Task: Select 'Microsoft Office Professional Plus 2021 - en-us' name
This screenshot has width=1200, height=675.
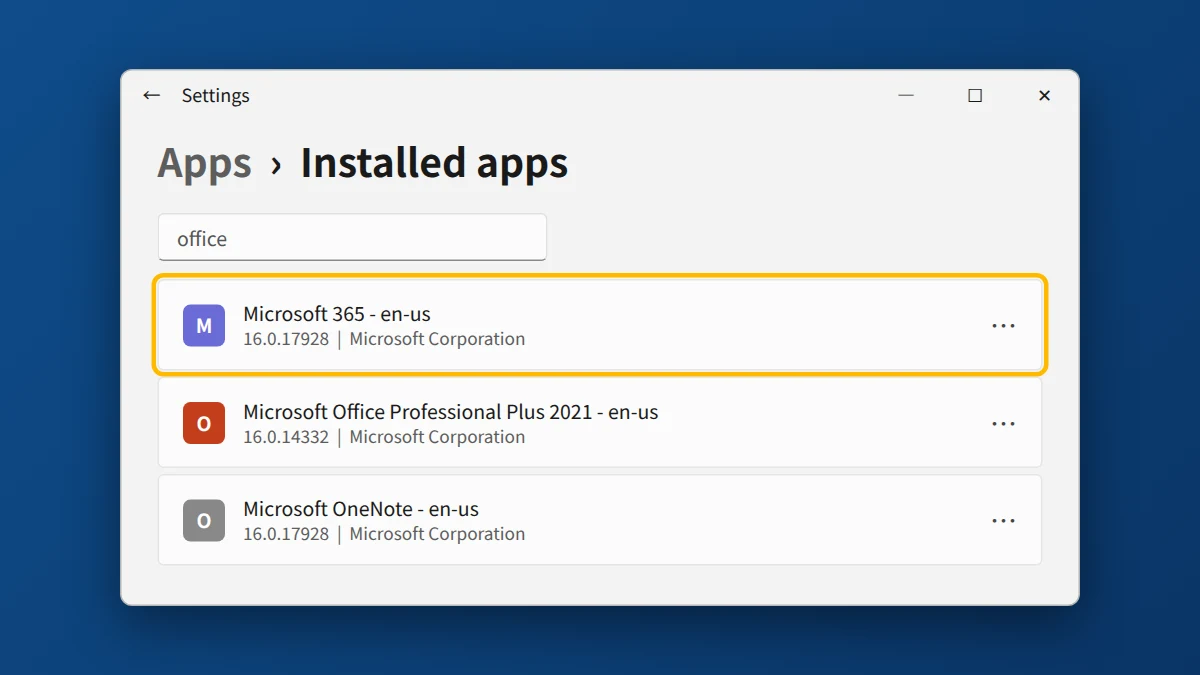Action: (x=451, y=412)
